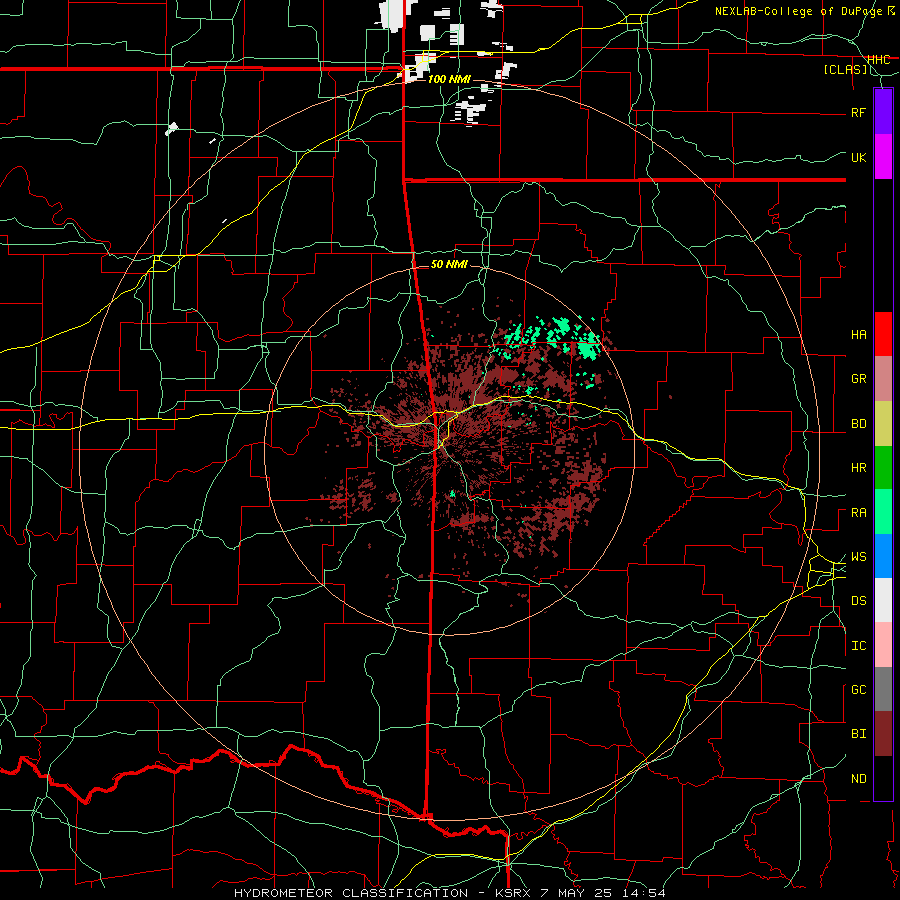This screenshot has width=900, height=900.
Task: Click the DS legend label
Action: pos(858,601)
